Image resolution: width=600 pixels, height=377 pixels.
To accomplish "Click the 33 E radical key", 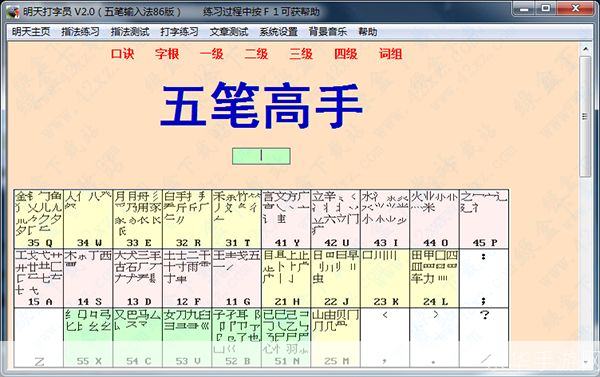I will pyautogui.click(x=138, y=219).
